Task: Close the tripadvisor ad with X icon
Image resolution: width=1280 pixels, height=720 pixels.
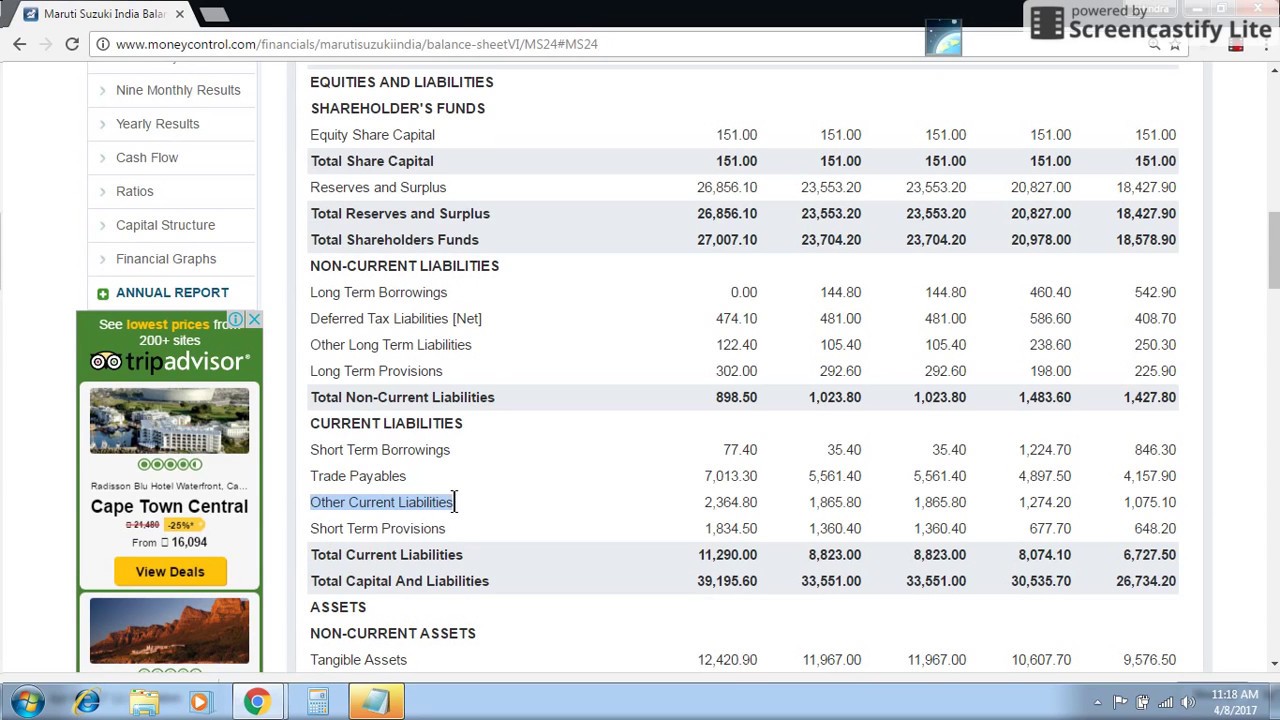Action: tap(254, 320)
